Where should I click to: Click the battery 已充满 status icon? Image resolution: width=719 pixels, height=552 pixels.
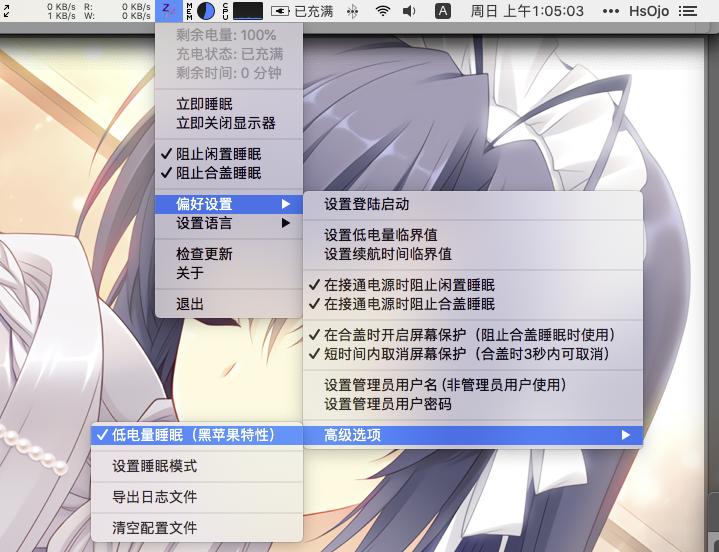coord(302,11)
